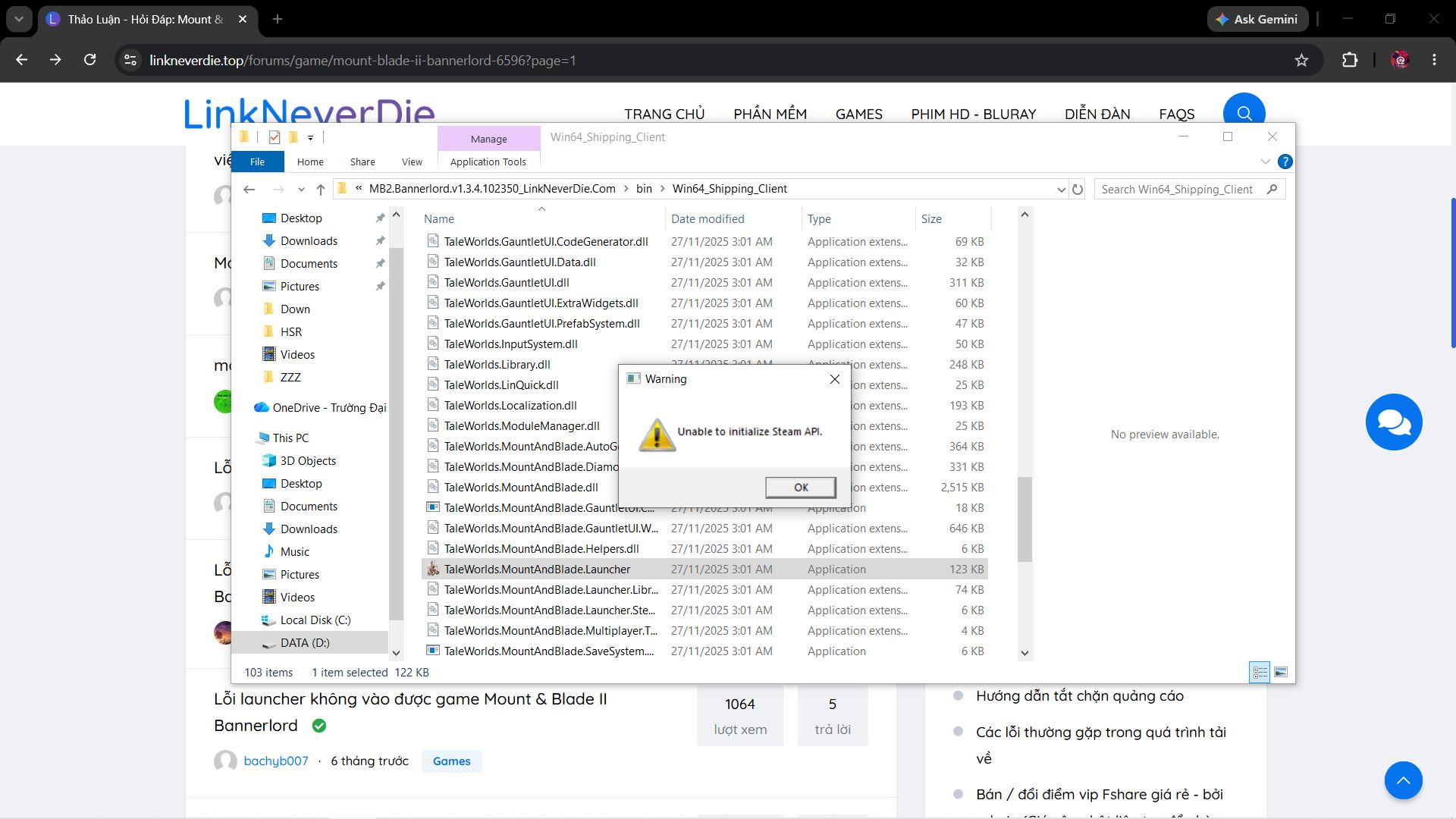This screenshot has width=1456, height=819.
Task: Click the scroll-to-top arrow button
Action: (1404, 780)
